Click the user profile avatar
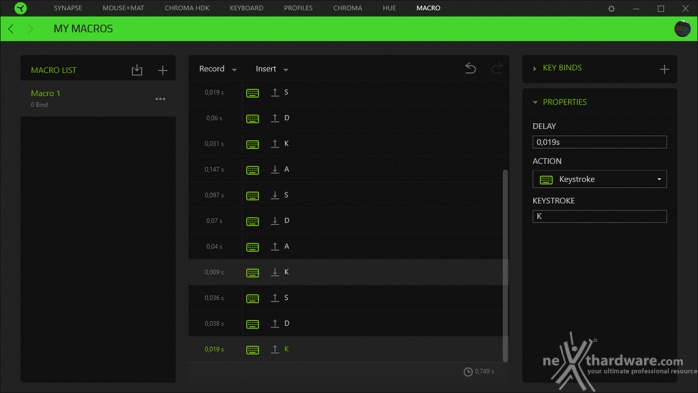 pos(682,29)
